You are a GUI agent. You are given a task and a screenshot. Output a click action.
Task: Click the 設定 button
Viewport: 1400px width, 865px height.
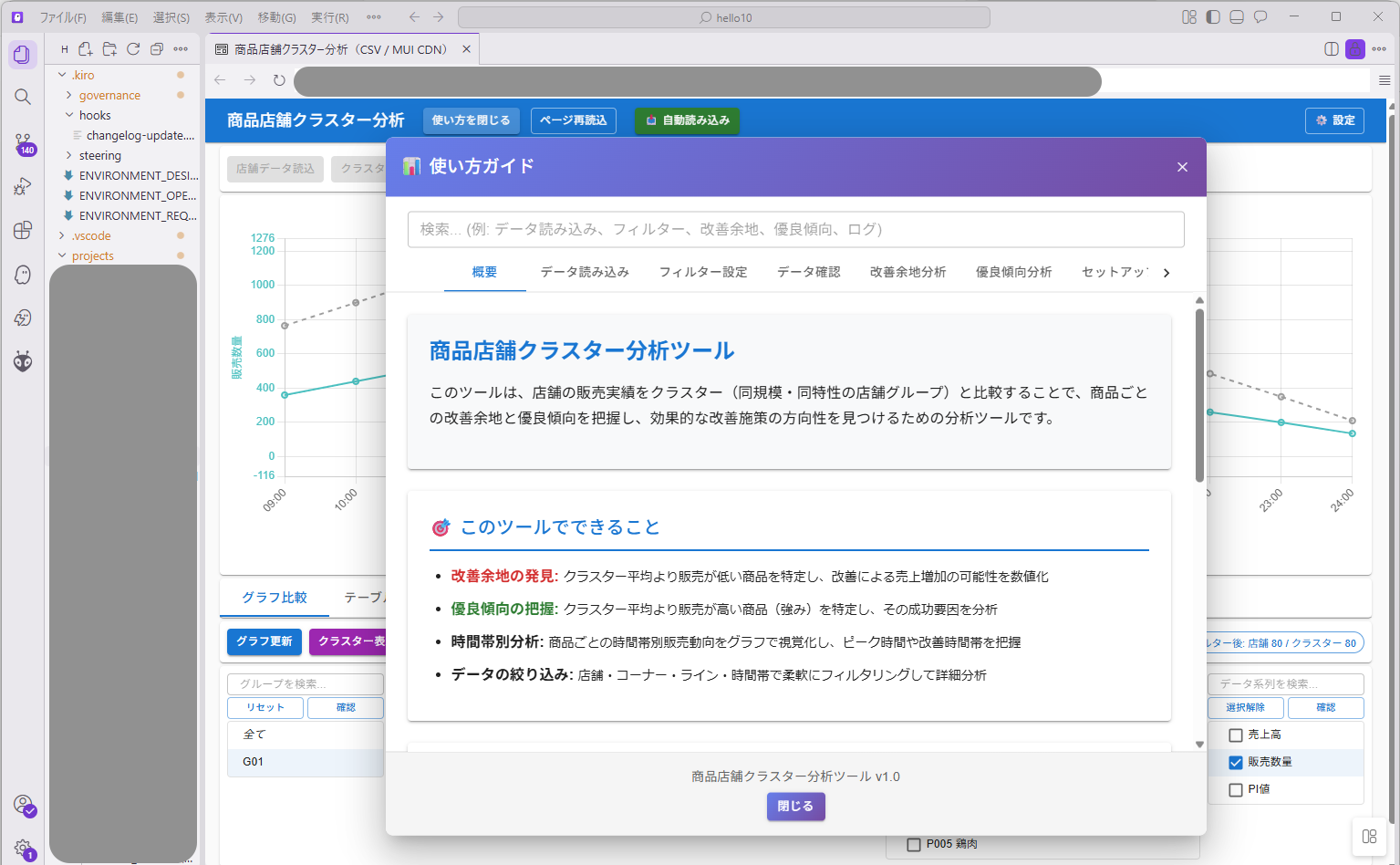tap(1334, 120)
